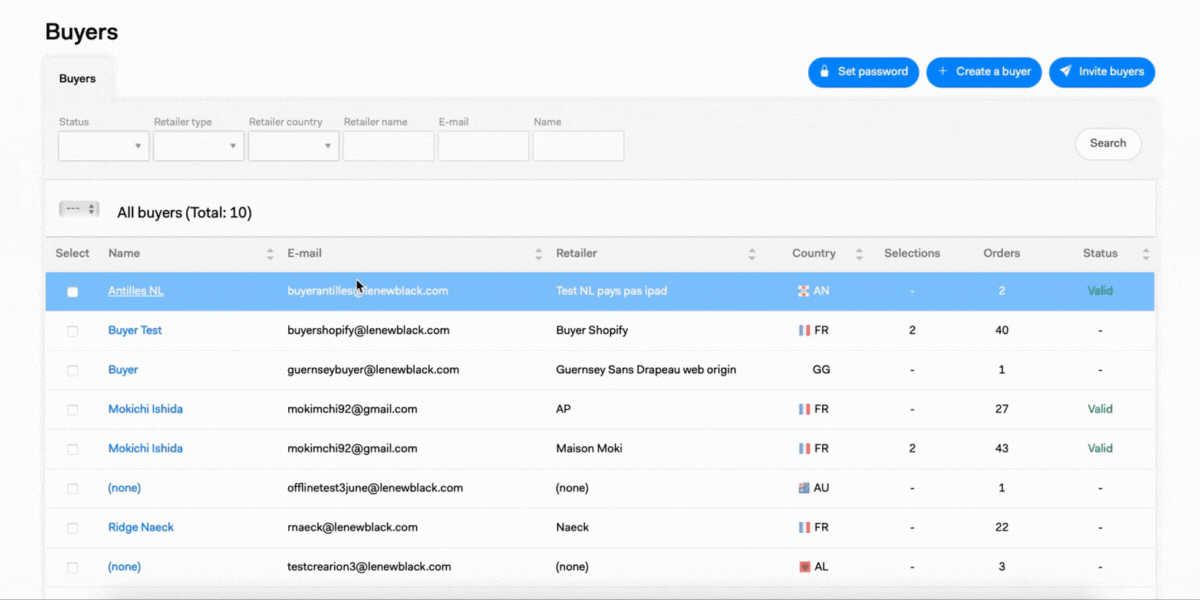The width and height of the screenshot is (1200, 600).
Task: Open the bulk action selector beside All buyers
Action: pyautogui.click(x=79, y=209)
